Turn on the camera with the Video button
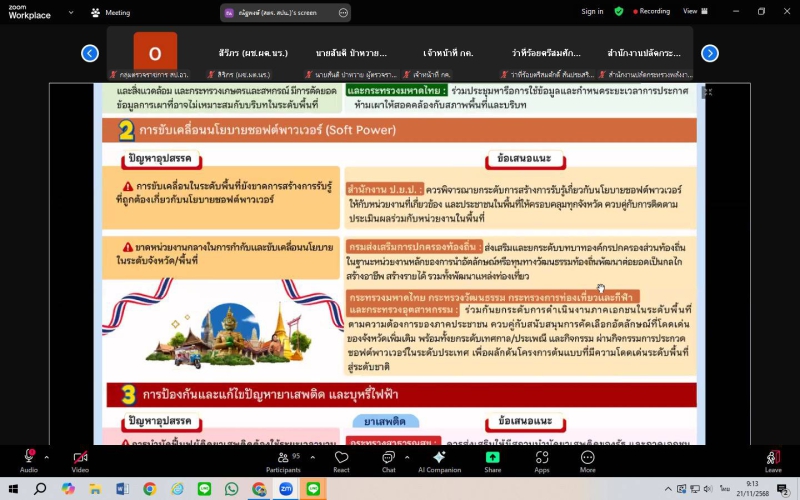The image size is (800, 500). [x=79, y=458]
